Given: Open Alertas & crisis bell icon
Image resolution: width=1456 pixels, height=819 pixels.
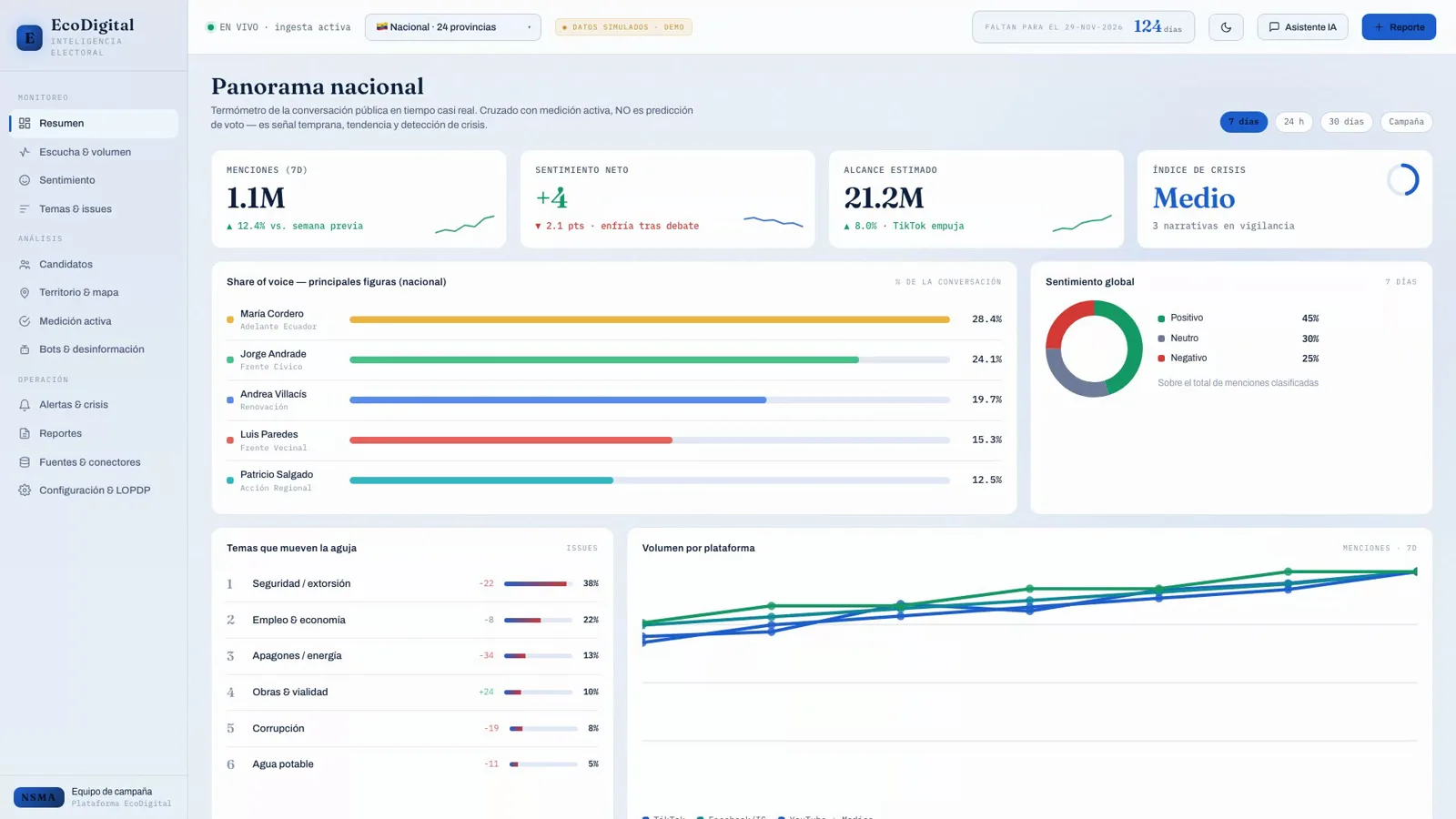Looking at the screenshot, I should tap(25, 405).
